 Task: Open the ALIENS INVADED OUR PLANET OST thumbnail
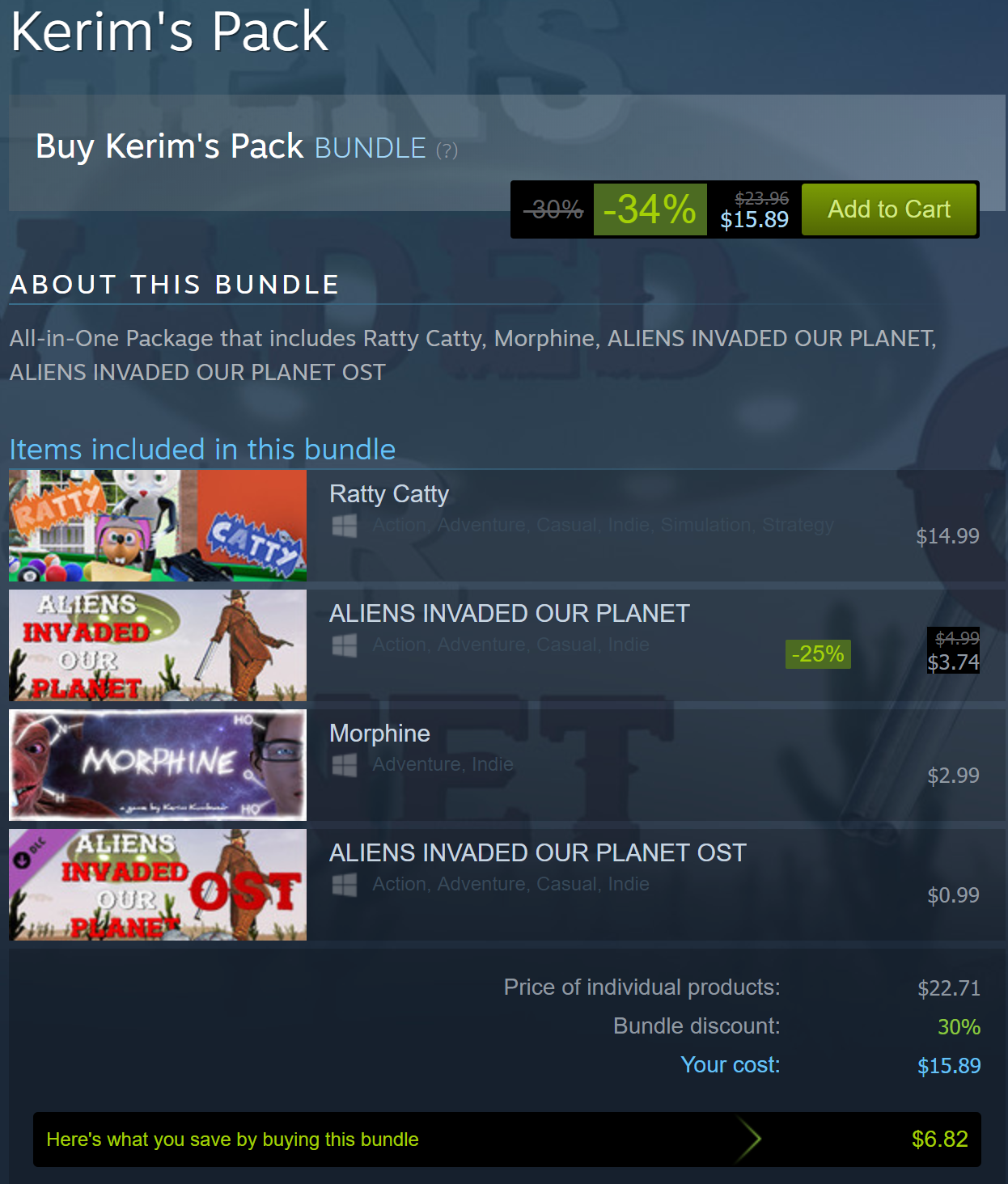point(158,885)
